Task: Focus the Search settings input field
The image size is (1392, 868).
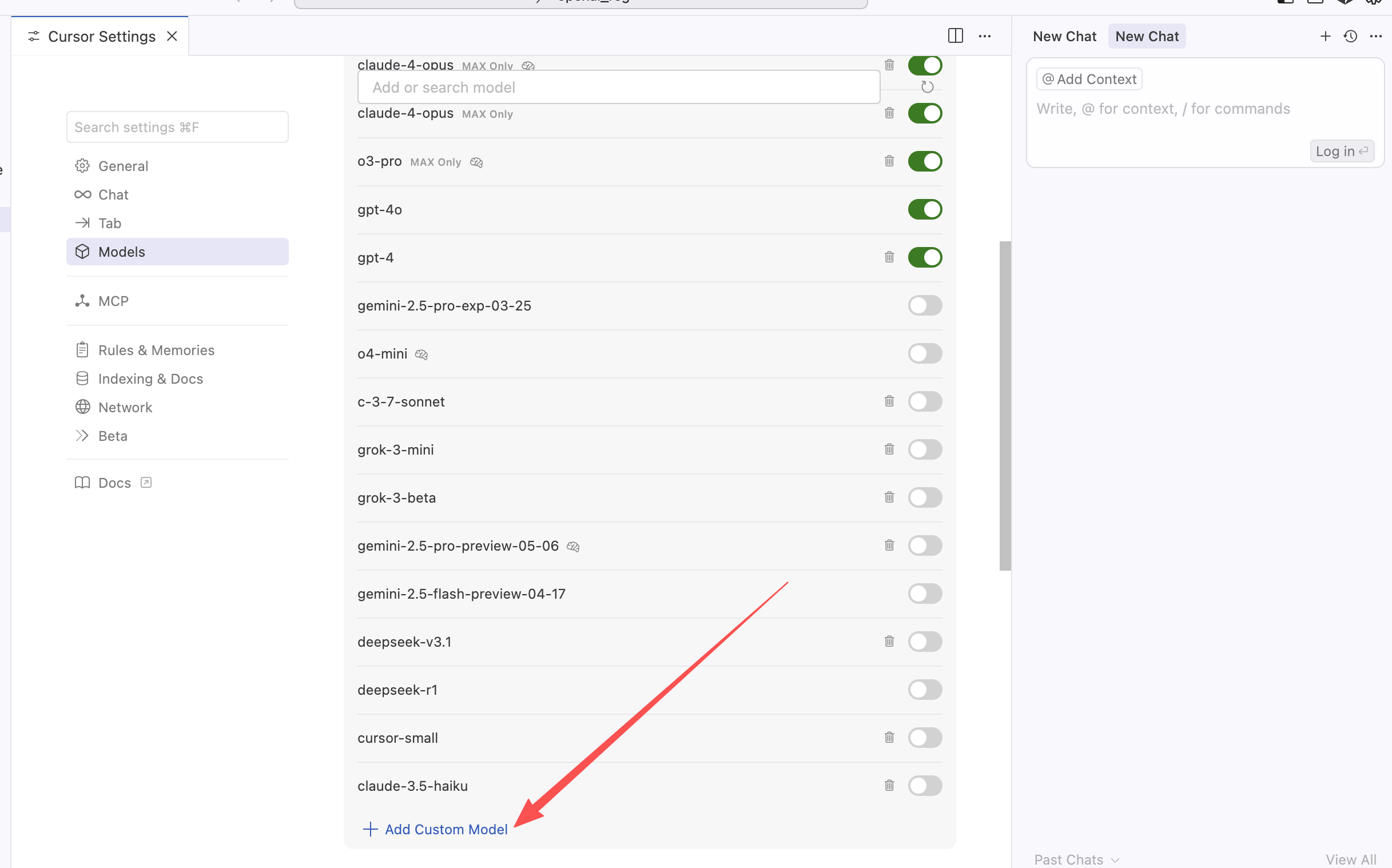Action: pos(177,127)
